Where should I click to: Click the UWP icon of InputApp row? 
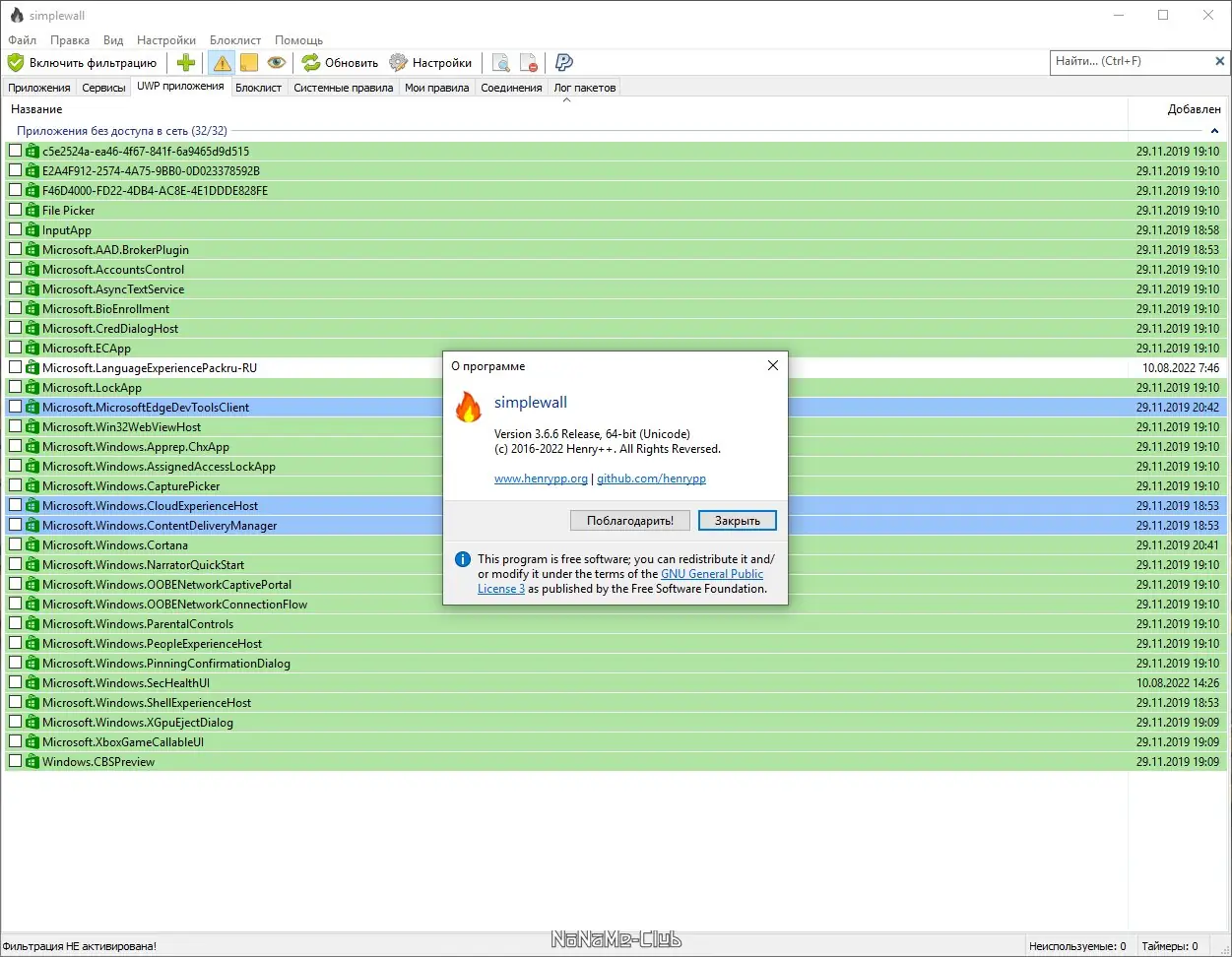[32, 230]
